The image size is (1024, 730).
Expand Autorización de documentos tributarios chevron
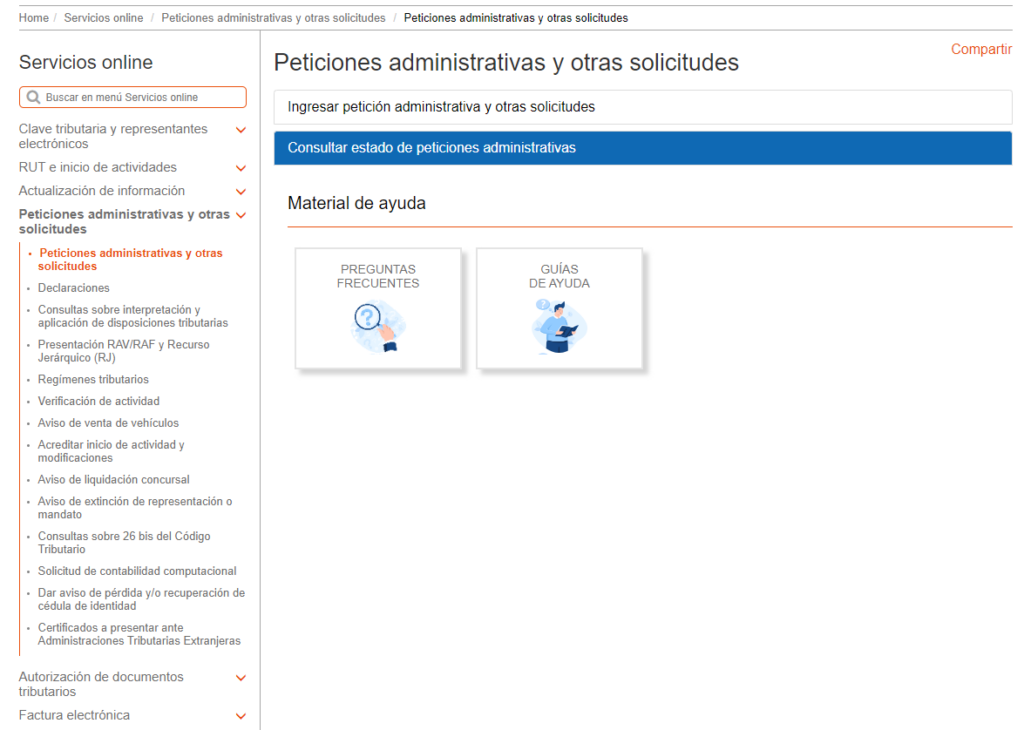pyautogui.click(x=240, y=678)
